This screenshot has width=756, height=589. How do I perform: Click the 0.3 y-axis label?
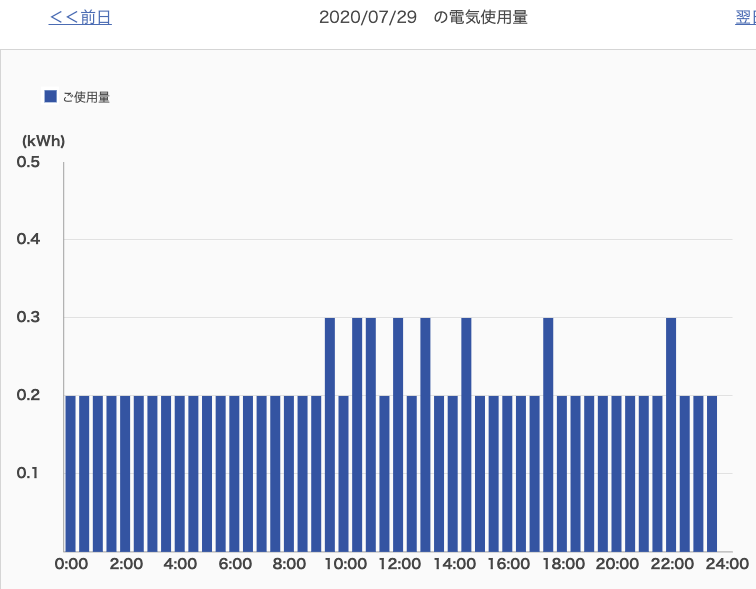[28, 318]
